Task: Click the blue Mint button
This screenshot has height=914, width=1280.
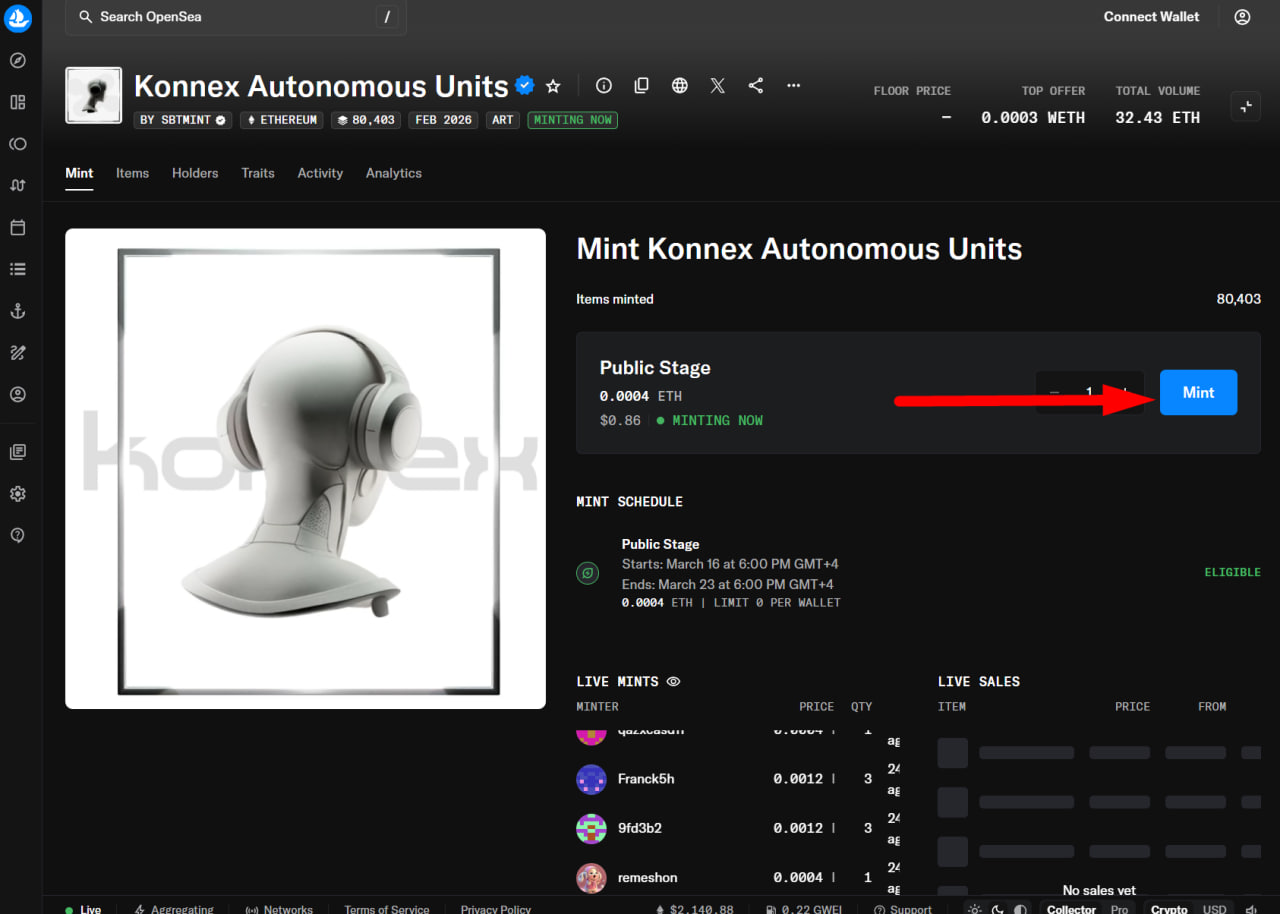Action: 1198,392
